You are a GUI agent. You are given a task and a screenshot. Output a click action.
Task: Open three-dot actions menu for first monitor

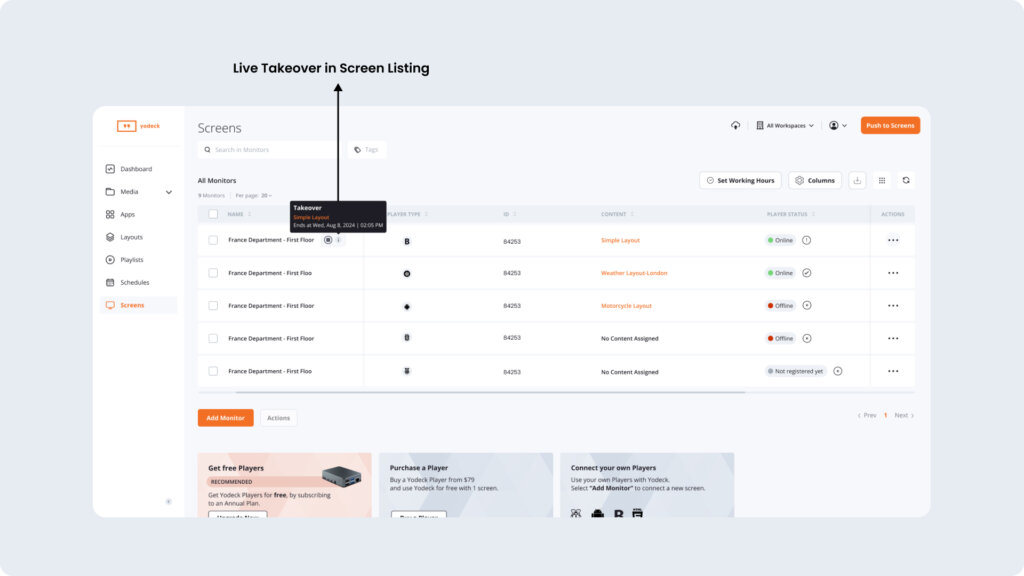coord(893,240)
